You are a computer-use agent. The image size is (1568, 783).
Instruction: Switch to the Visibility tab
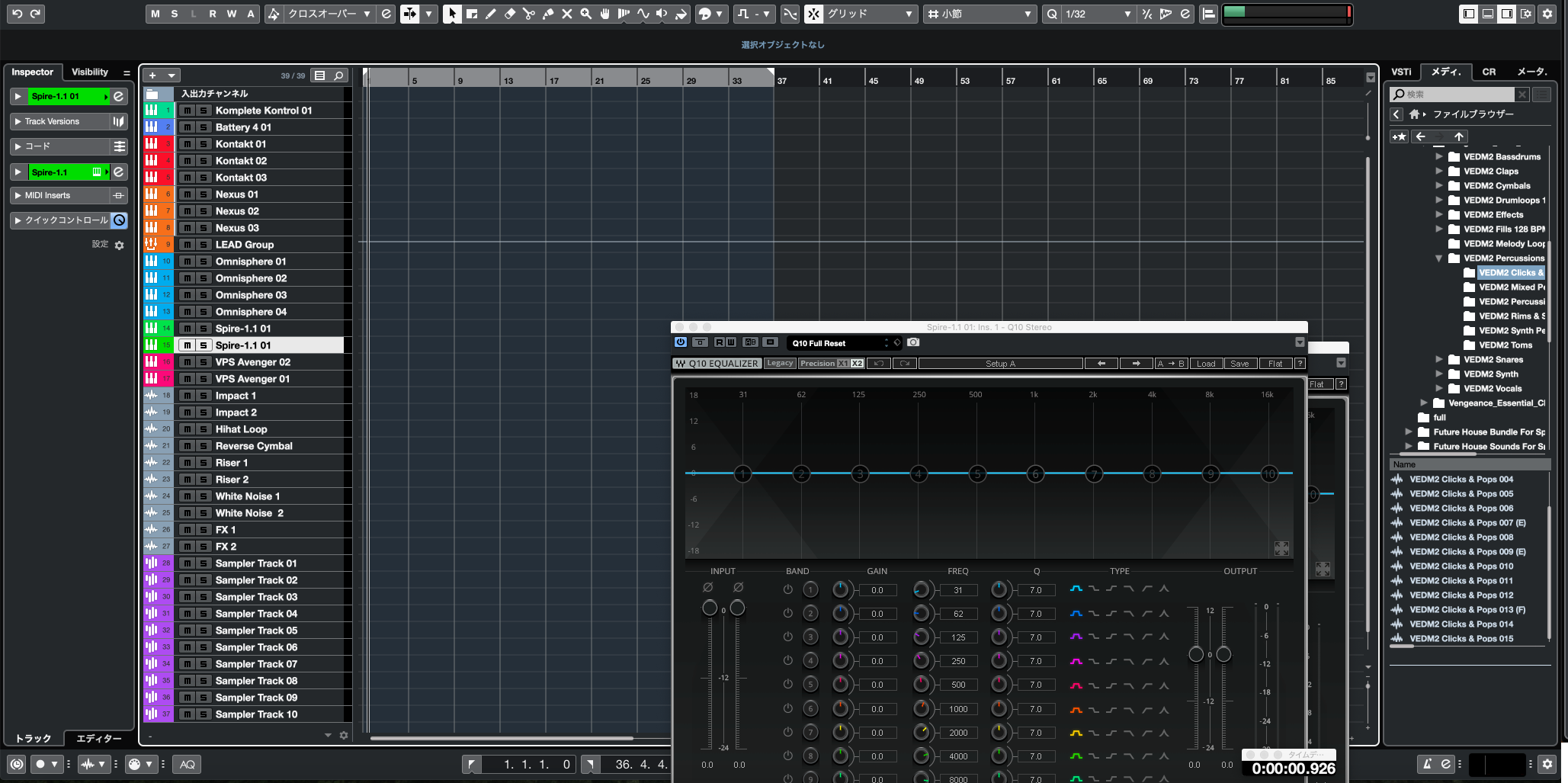(x=90, y=72)
